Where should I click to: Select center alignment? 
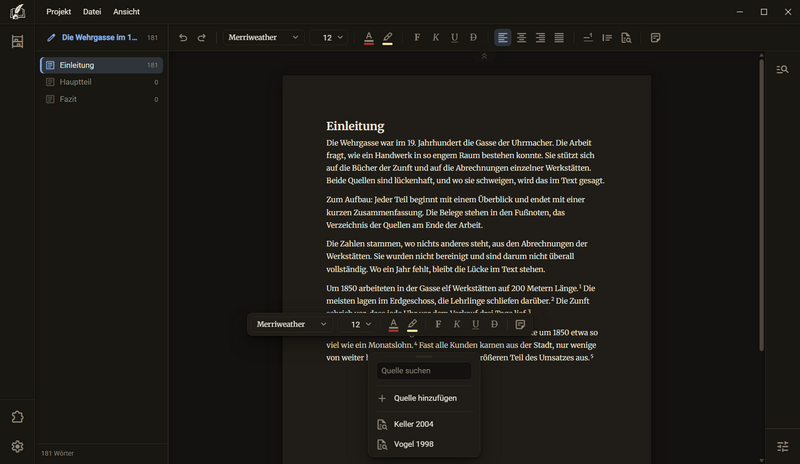(x=521, y=38)
